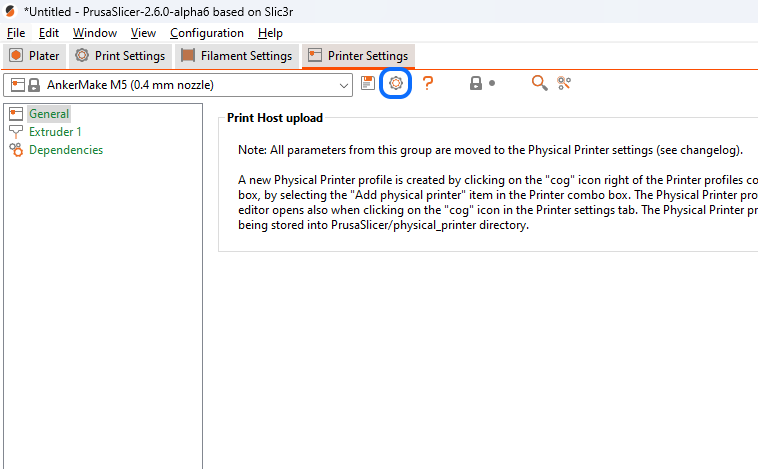Open physical printer editor via cog icon
The width and height of the screenshot is (758, 469).
tap(396, 84)
